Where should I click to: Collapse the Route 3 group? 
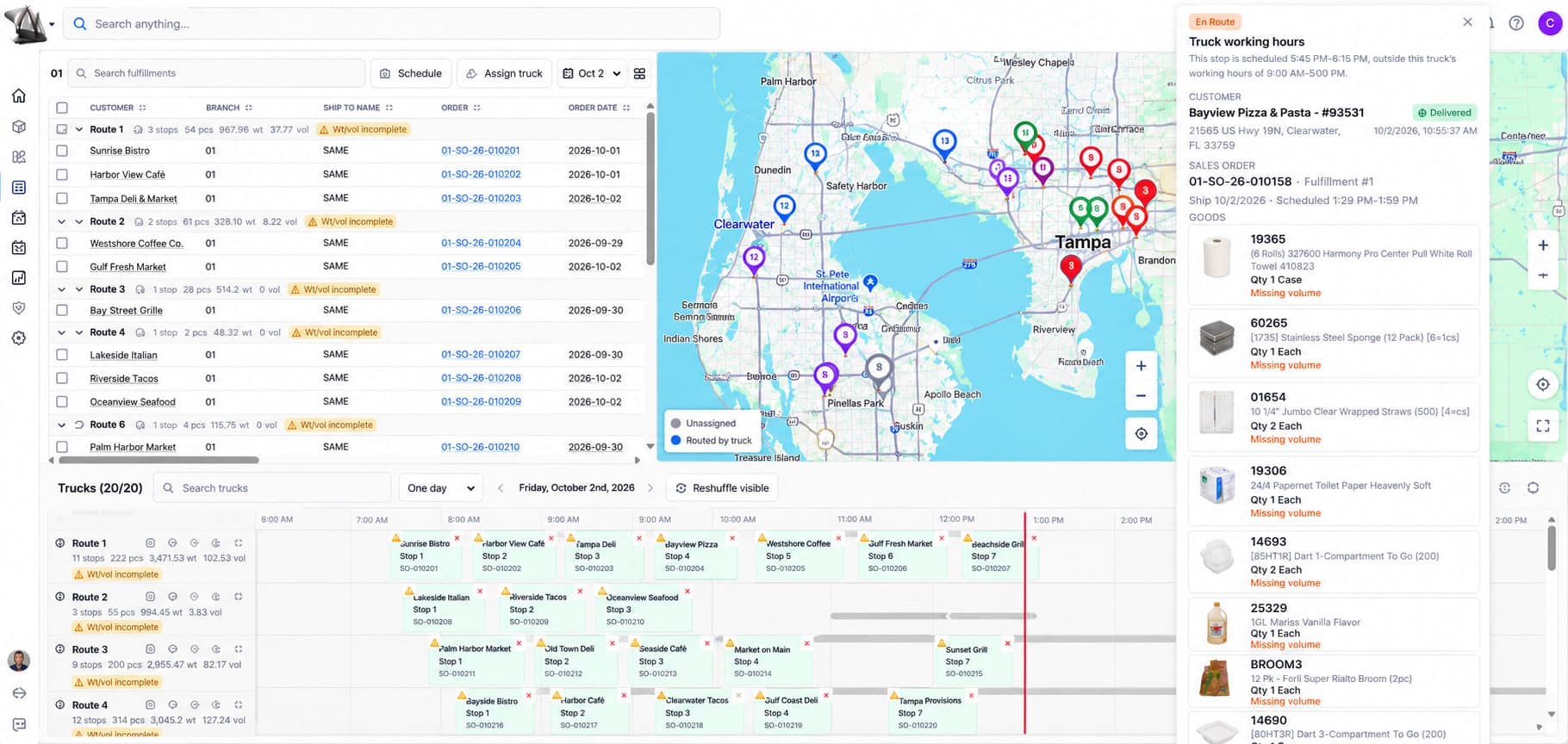pyautogui.click(x=79, y=289)
